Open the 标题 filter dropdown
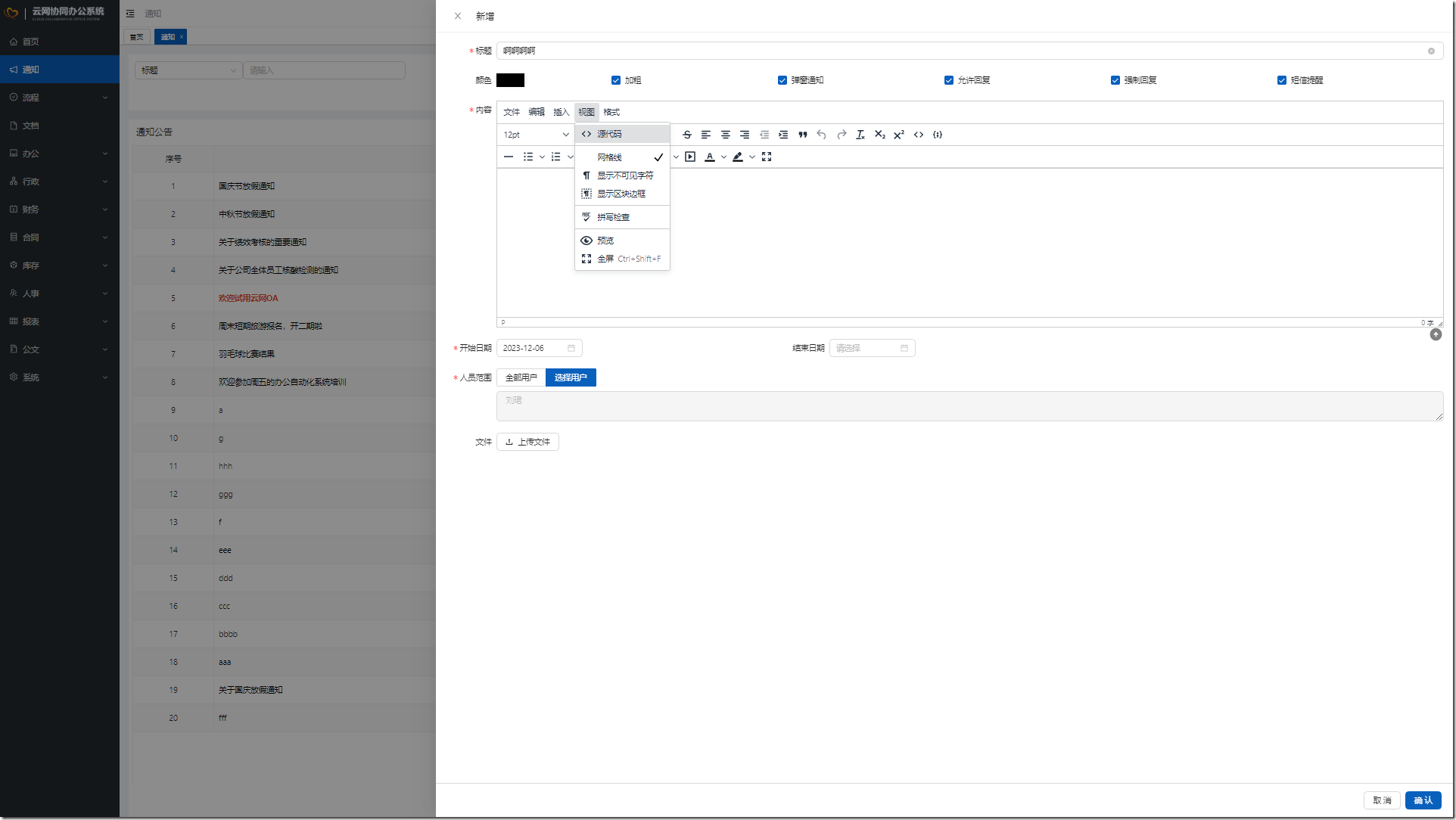 click(x=188, y=70)
